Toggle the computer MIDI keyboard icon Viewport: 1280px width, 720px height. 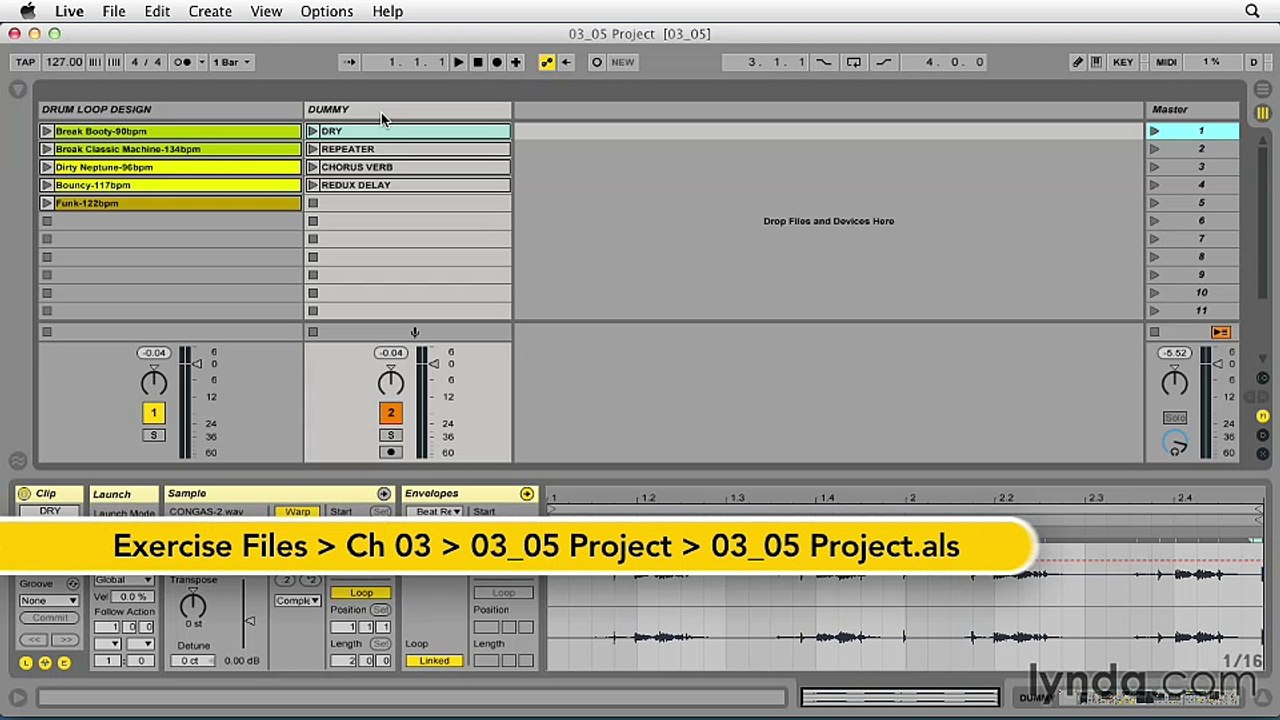click(1096, 62)
